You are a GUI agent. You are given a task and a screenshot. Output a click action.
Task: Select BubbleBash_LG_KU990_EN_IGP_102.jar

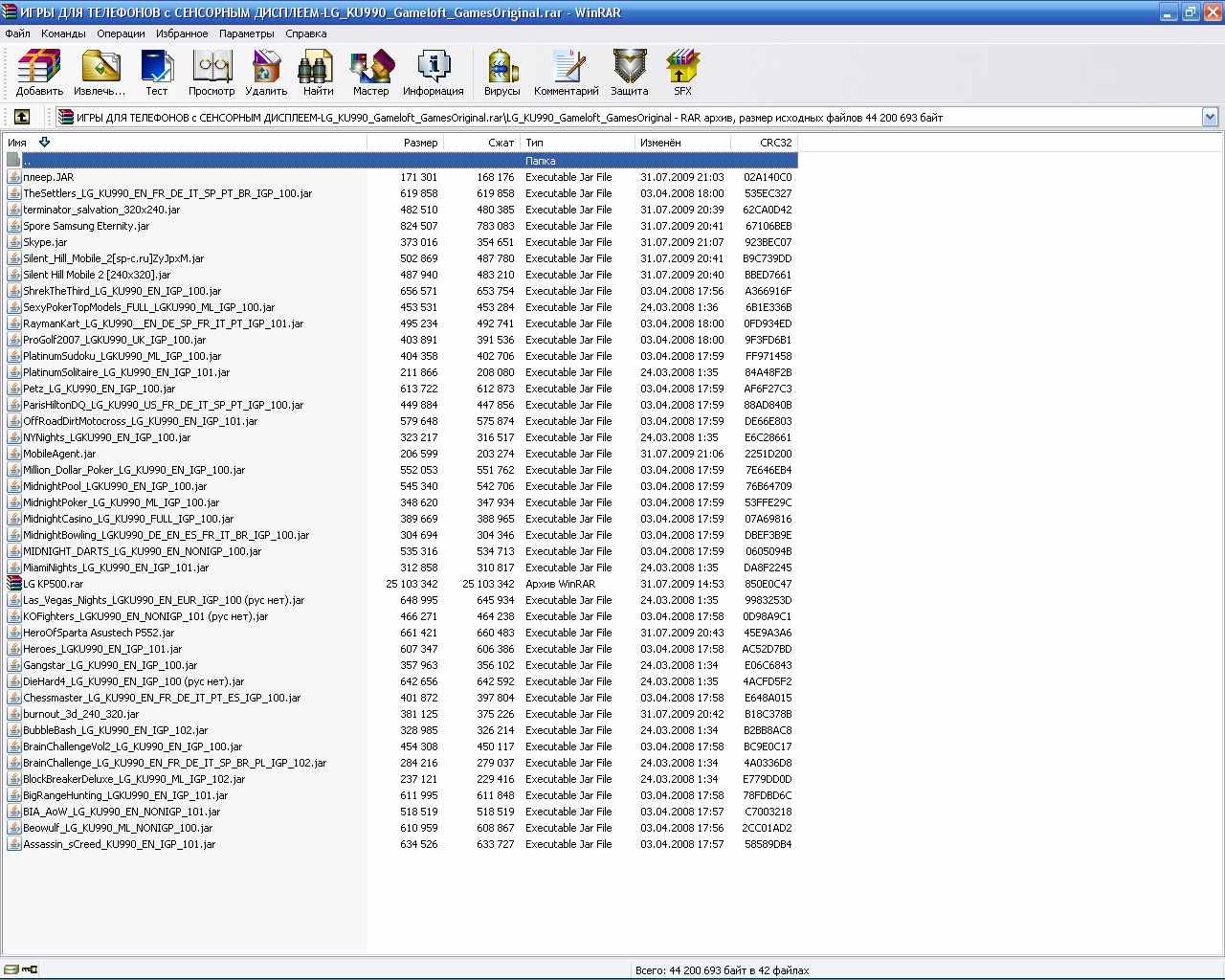[x=115, y=730]
